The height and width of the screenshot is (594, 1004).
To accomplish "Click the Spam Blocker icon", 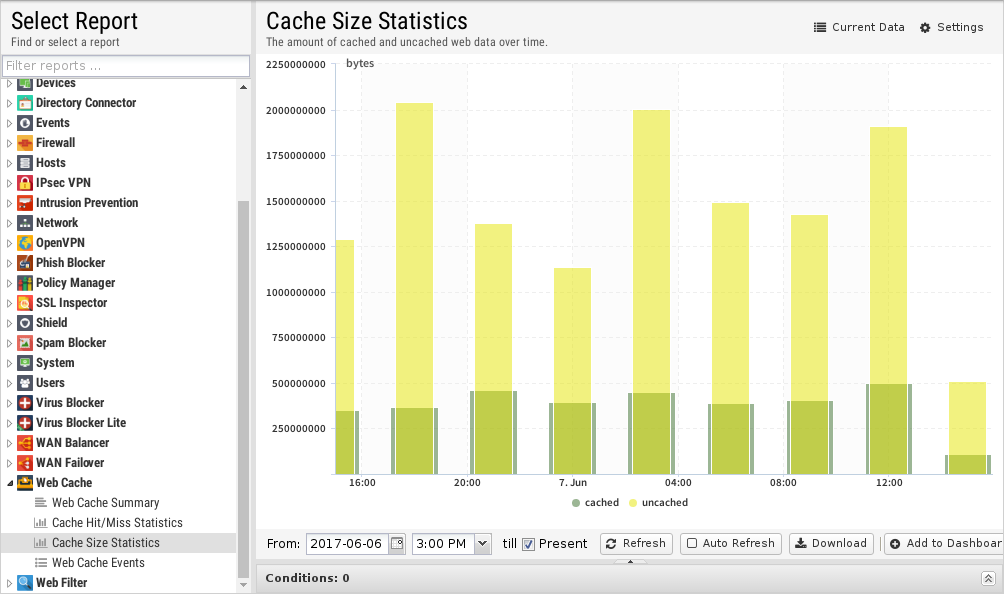I will click(x=25, y=343).
